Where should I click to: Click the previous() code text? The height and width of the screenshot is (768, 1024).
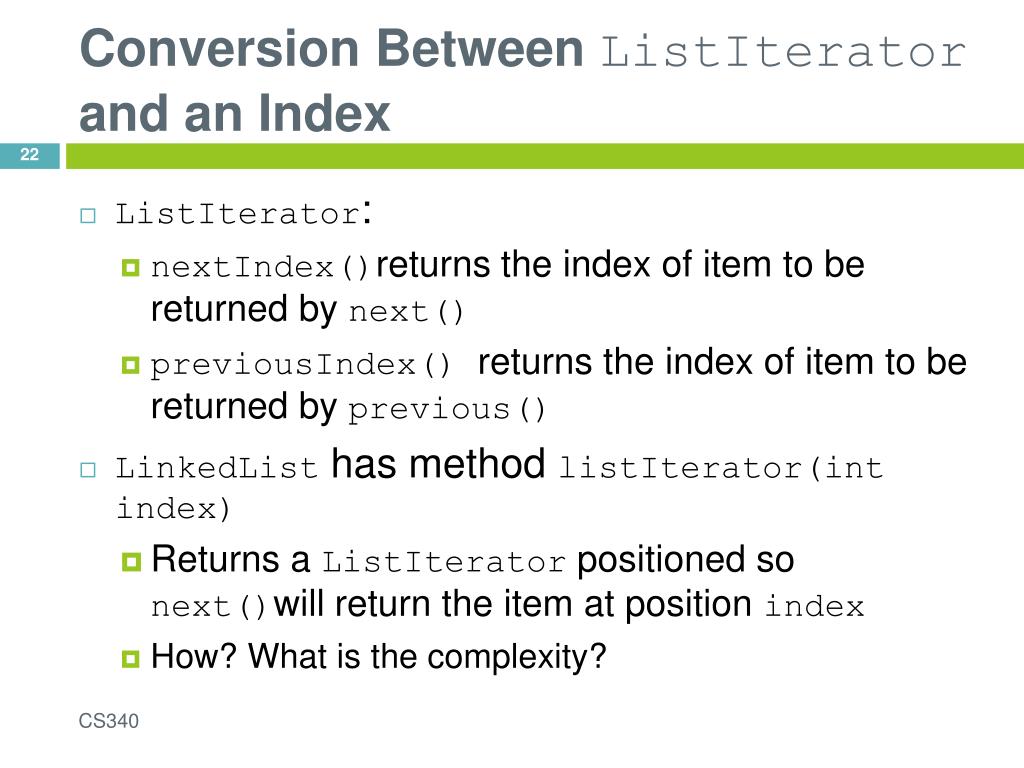(448, 410)
